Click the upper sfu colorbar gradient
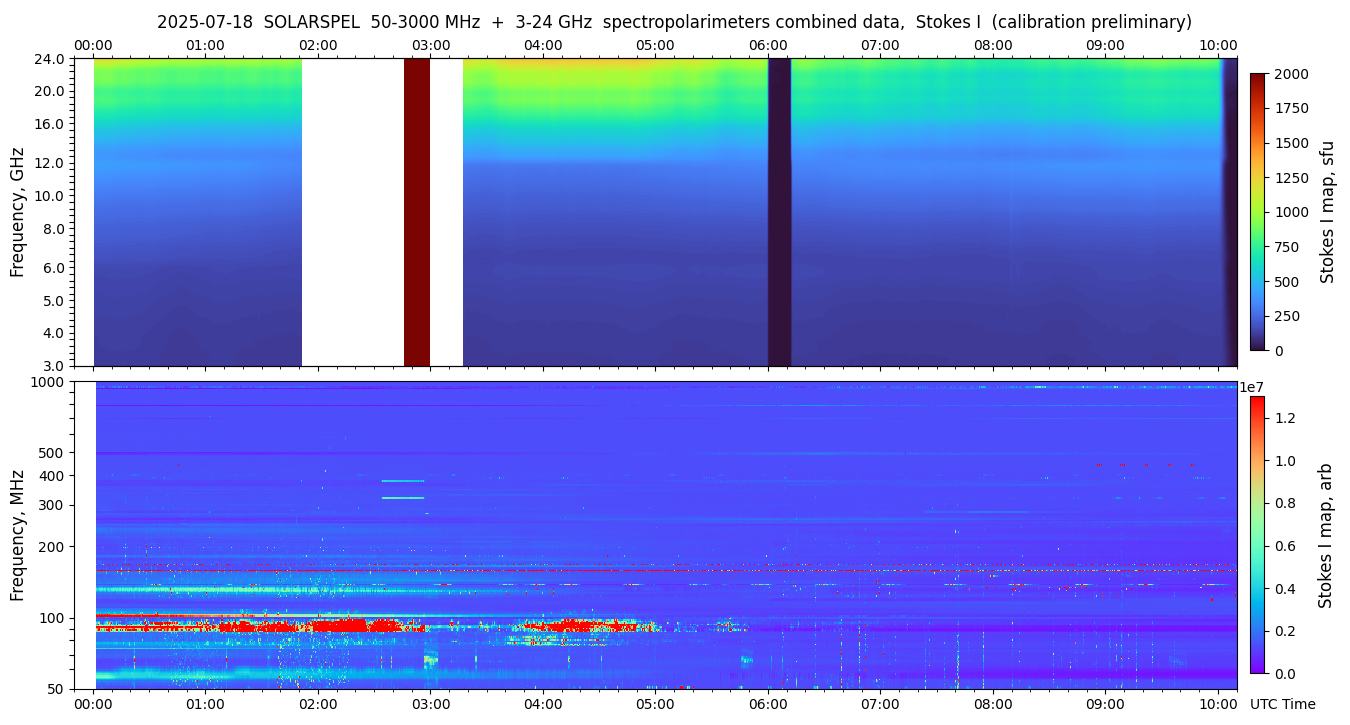Viewport: 1350px width, 725px height. point(1257,212)
